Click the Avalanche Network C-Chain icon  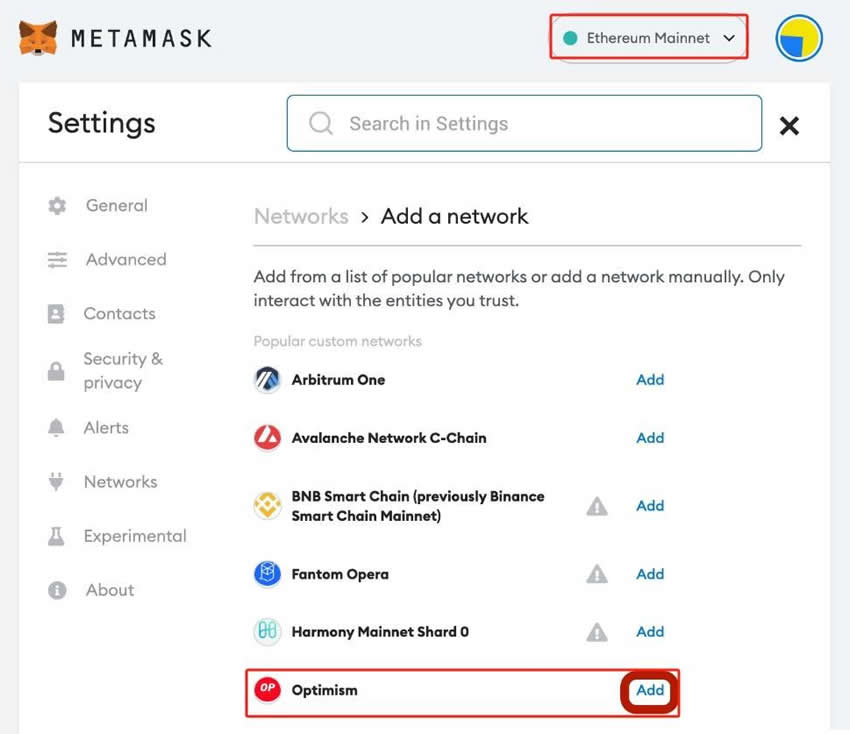267,438
